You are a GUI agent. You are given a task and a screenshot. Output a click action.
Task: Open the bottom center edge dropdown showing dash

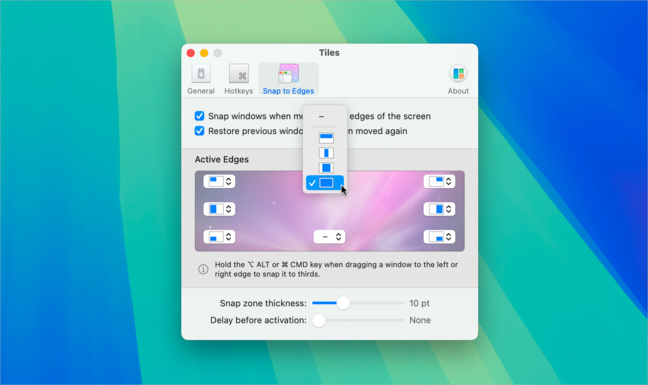point(329,236)
